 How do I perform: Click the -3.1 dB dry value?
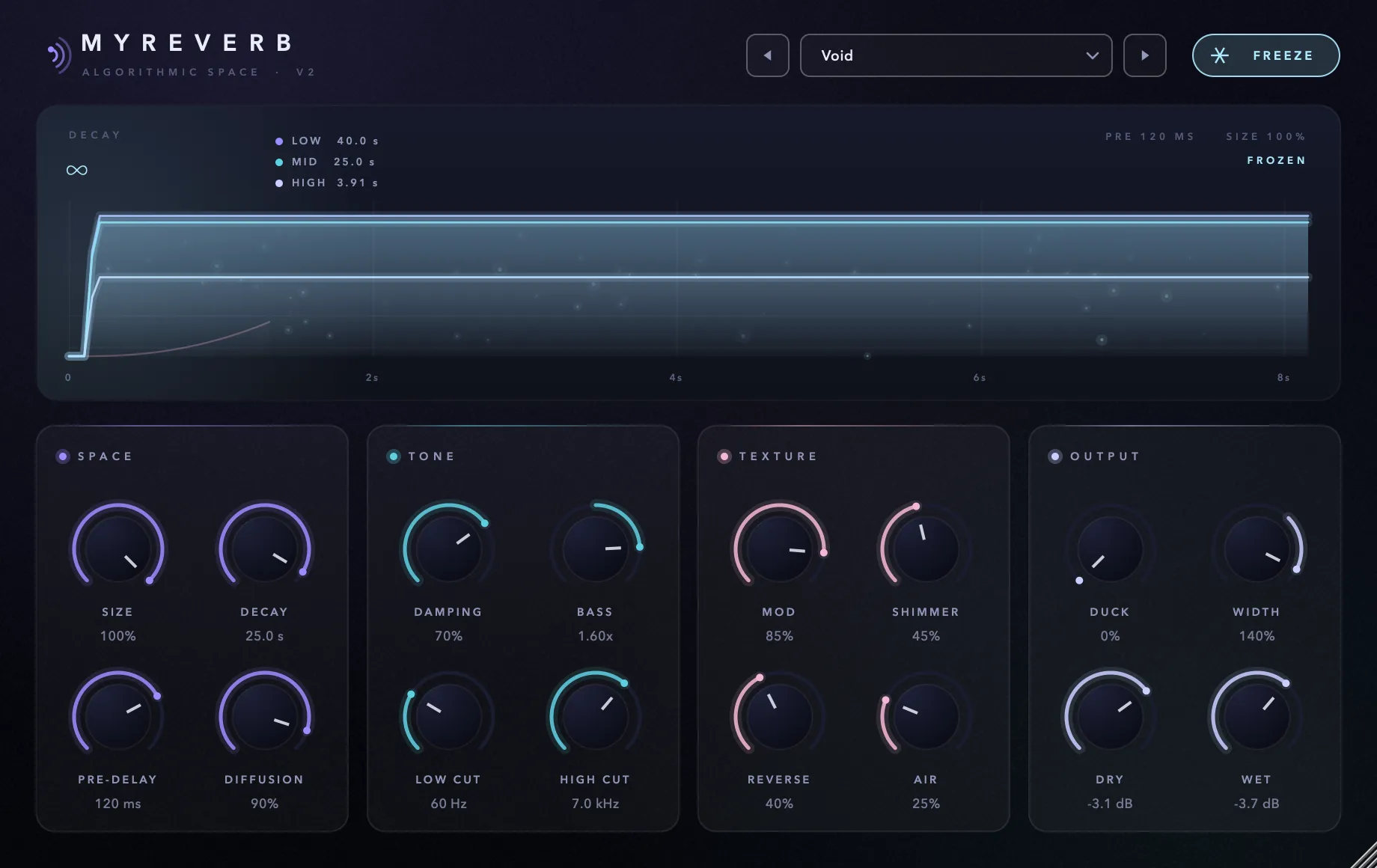tap(1110, 804)
